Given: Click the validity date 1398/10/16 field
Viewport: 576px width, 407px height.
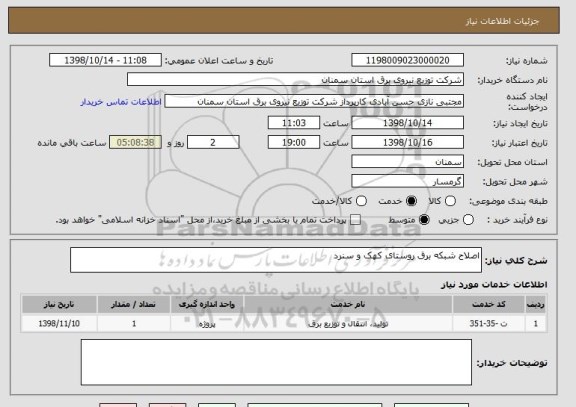Looking at the screenshot, I should coord(407,142).
